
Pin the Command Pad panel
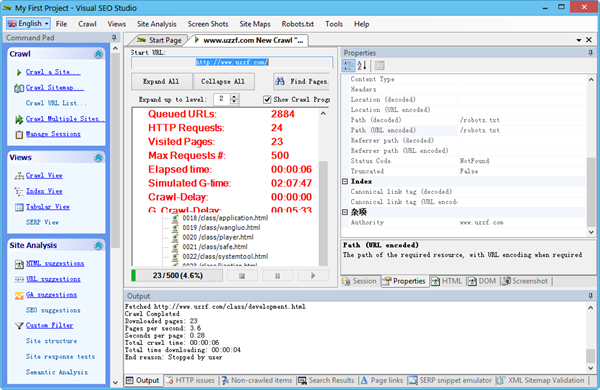tap(114, 38)
